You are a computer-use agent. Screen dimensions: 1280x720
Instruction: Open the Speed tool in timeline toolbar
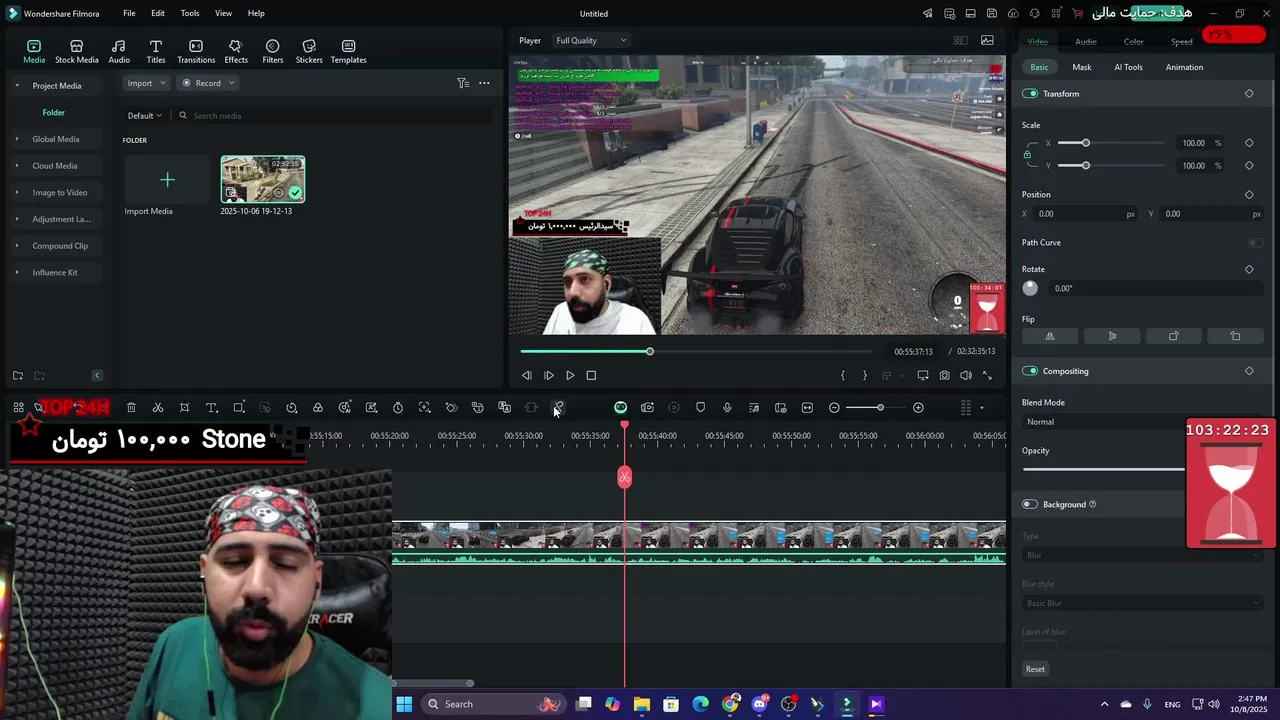pos(292,408)
